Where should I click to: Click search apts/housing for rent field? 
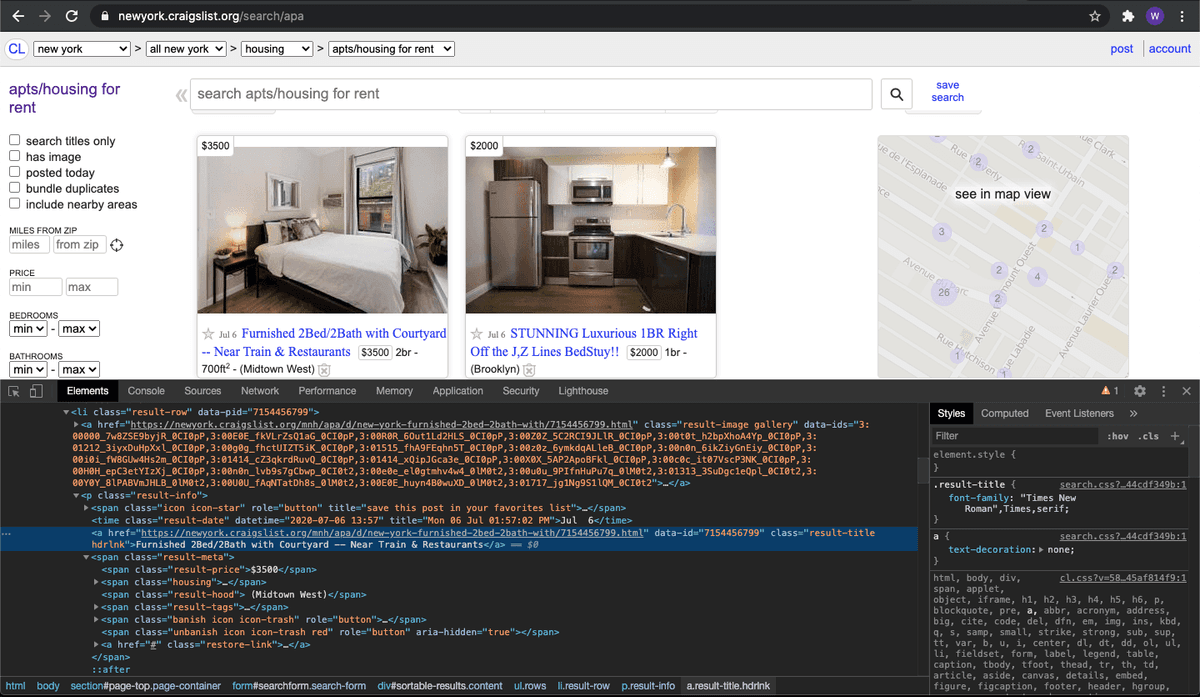pos(531,94)
